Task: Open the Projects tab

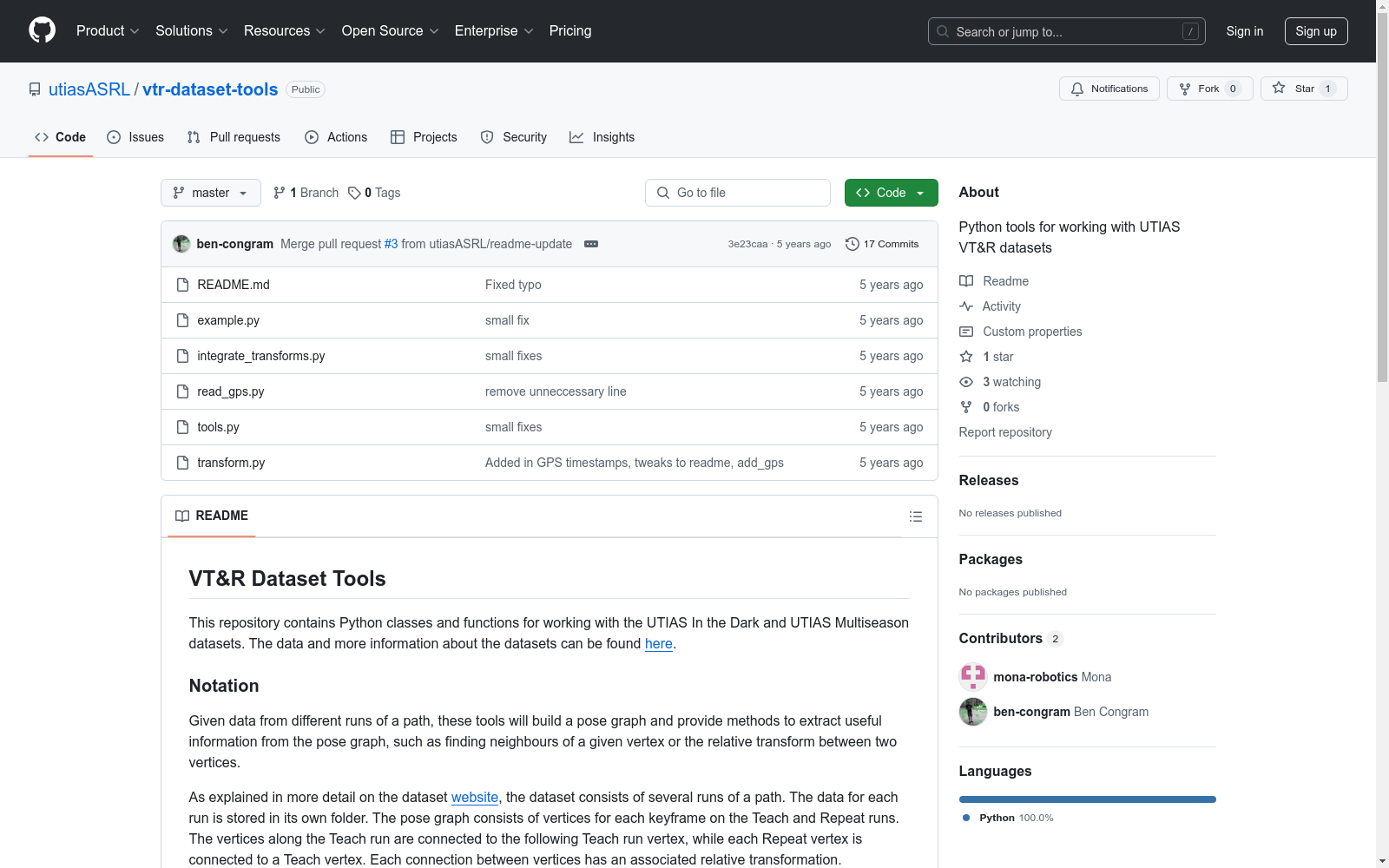Action: pos(424,137)
